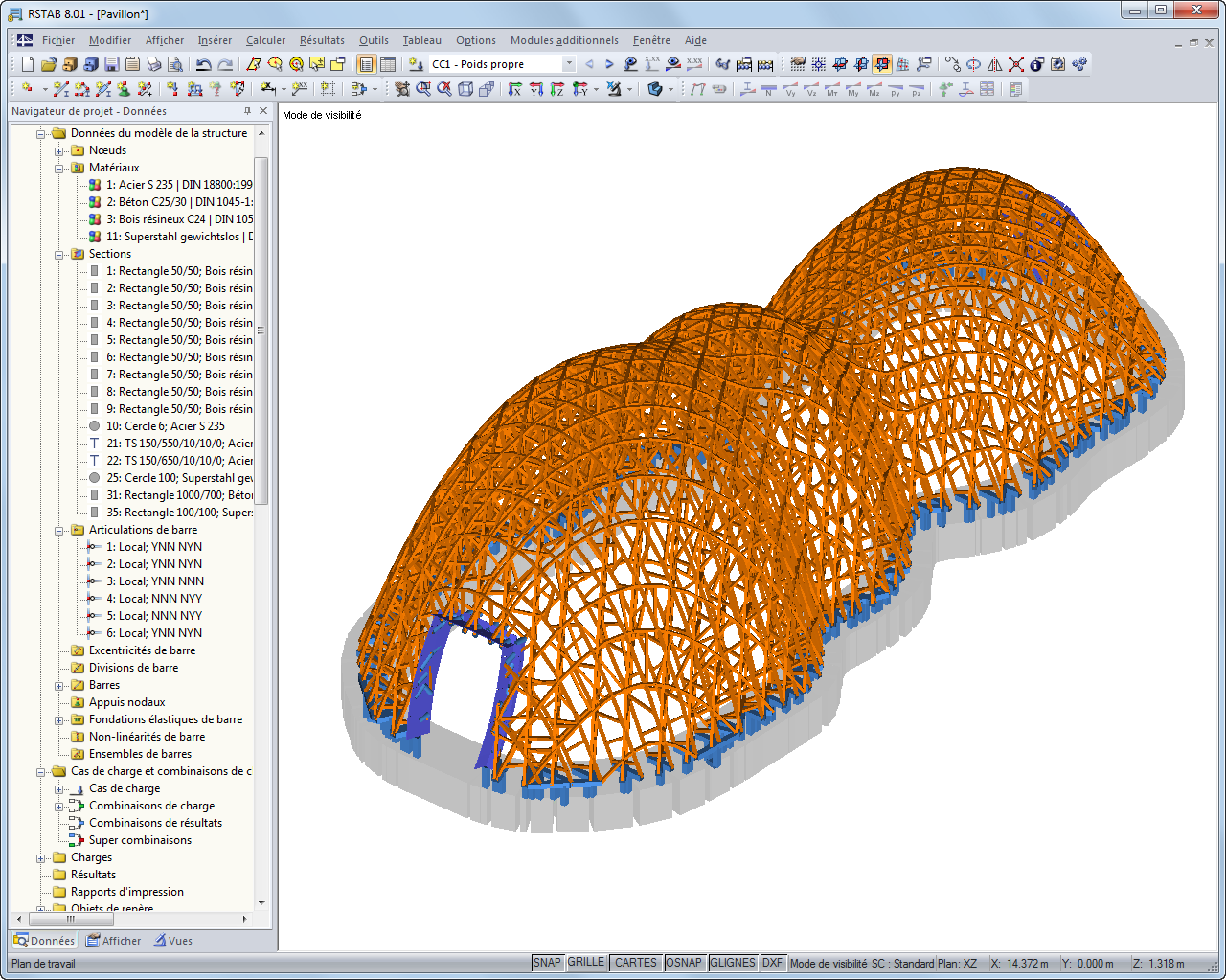Click the New file icon
Image resolution: width=1226 pixels, height=980 pixels.
(x=28, y=64)
